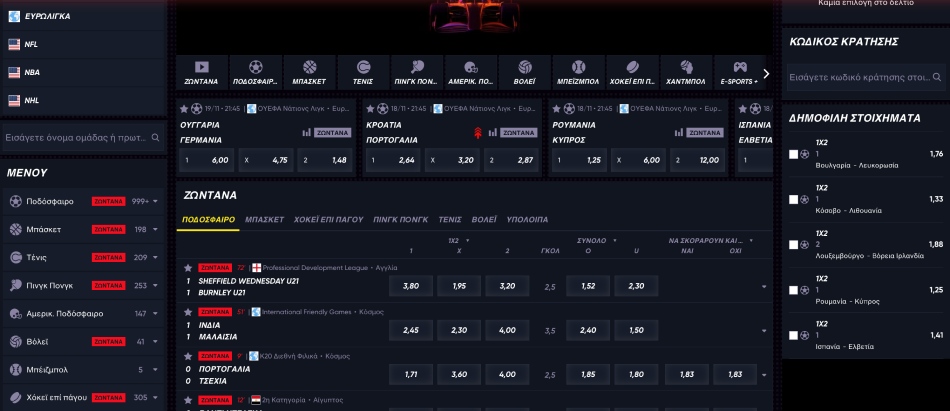
Task: Check the Λουξεμβούργο - Βόρεια Ιρλανδία bet
Action: coord(793,245)
